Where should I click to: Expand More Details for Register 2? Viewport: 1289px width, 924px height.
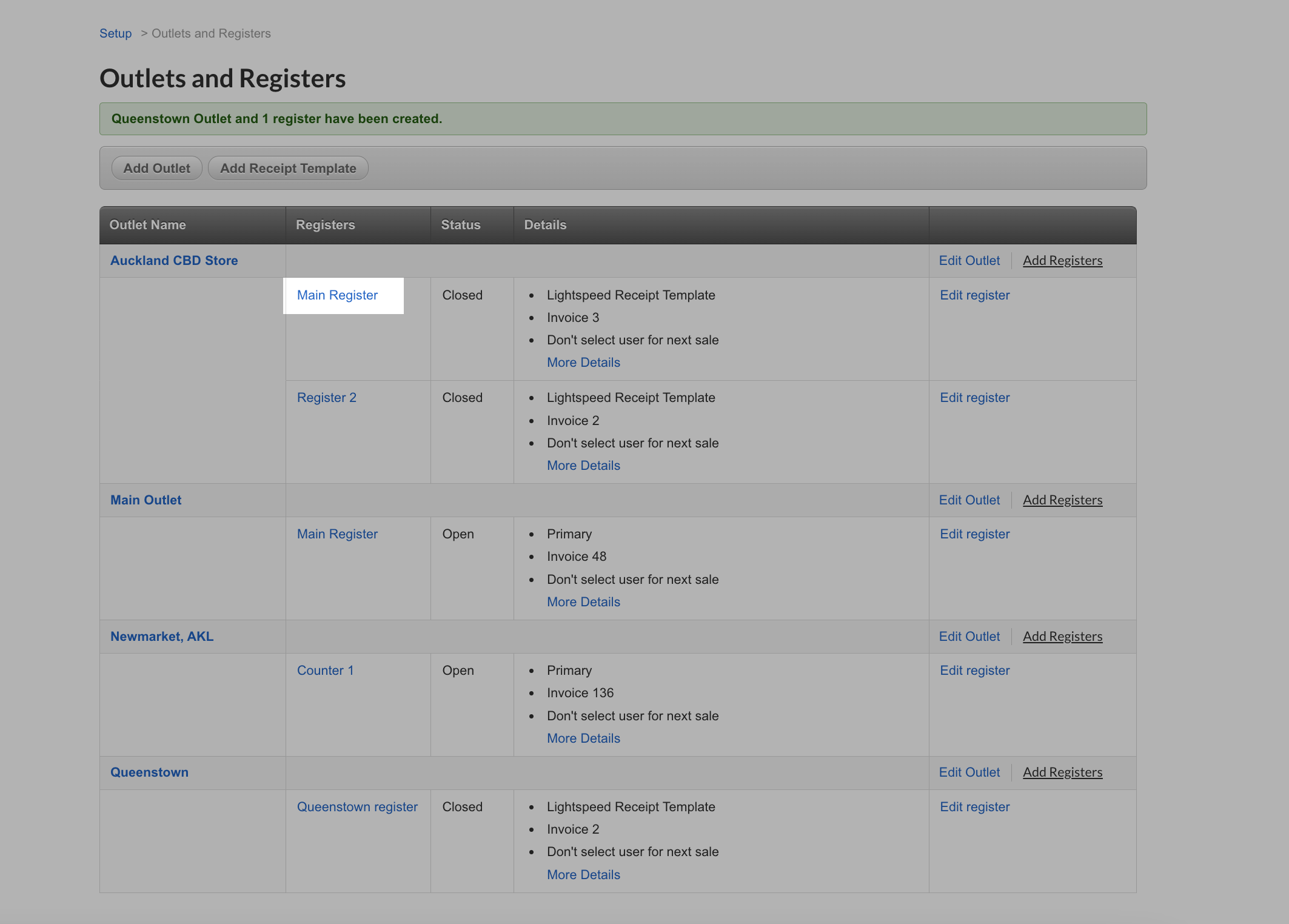pyautogui.click(x=583, y=465)
